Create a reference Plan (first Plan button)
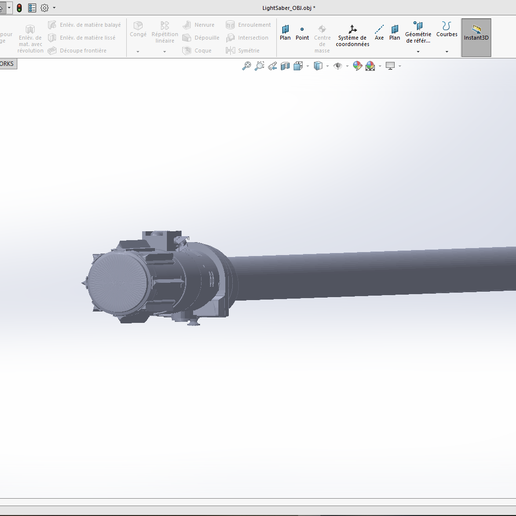 (x=285, y=33)
